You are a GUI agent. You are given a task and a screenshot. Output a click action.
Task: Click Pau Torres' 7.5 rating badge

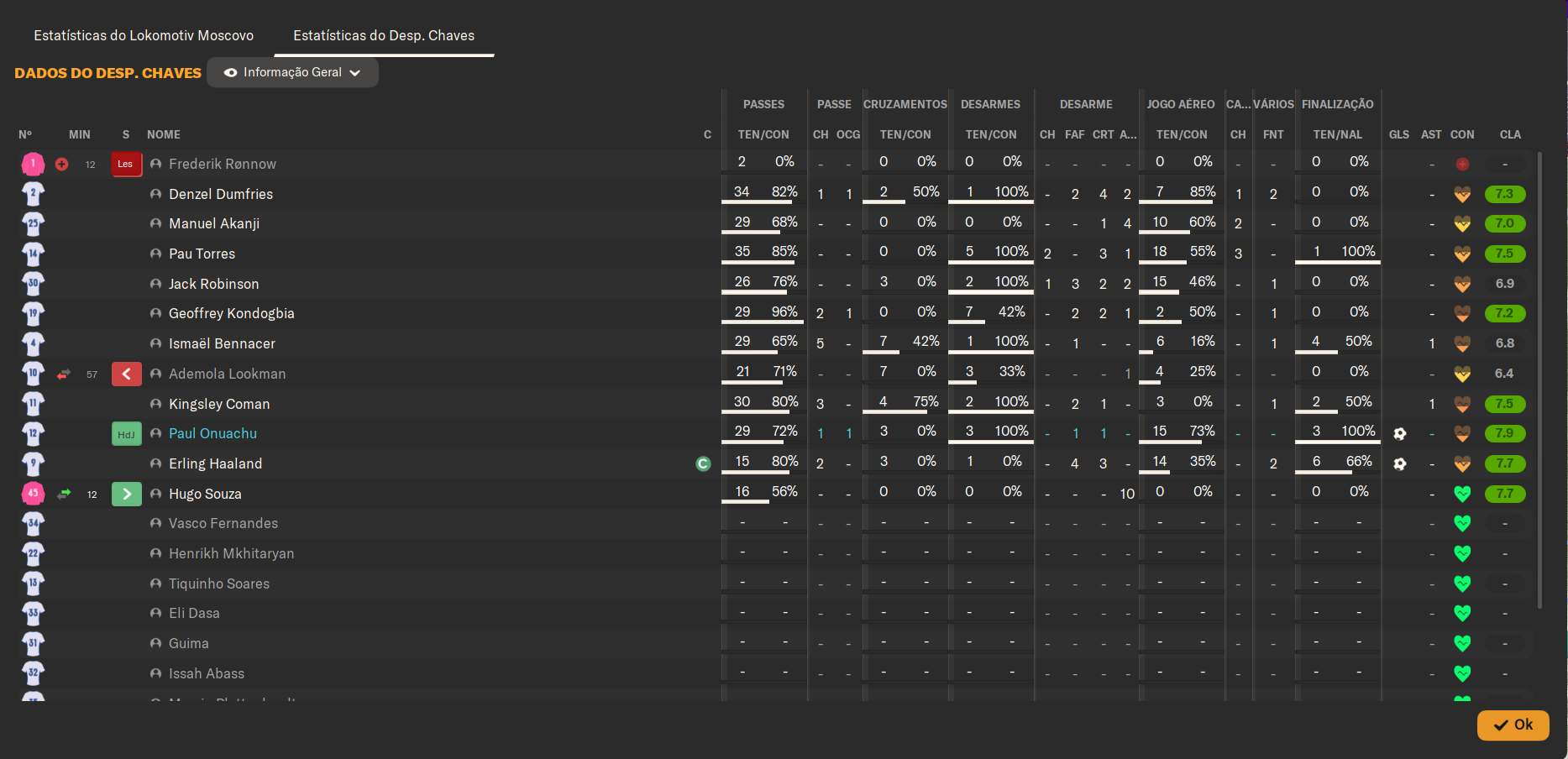(1505, 254)
